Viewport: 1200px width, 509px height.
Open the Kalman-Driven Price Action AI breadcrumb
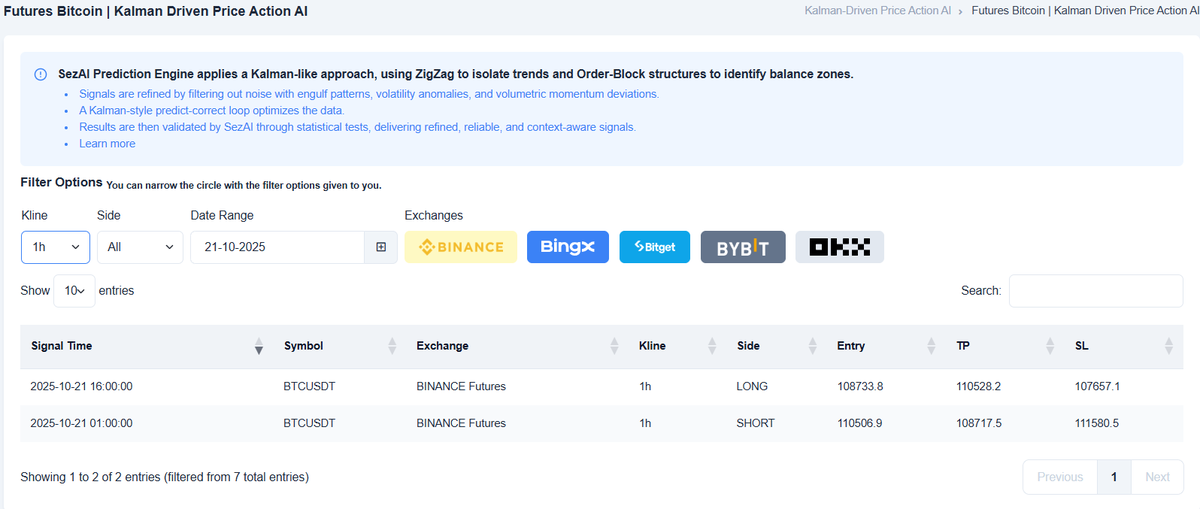[x=878, y=11]
